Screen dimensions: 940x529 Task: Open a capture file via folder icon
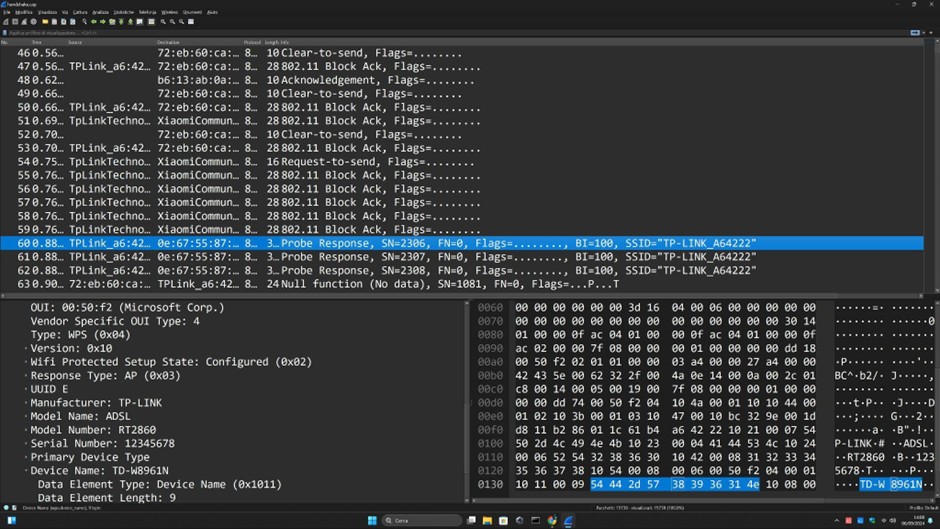(x=43, y=21)
